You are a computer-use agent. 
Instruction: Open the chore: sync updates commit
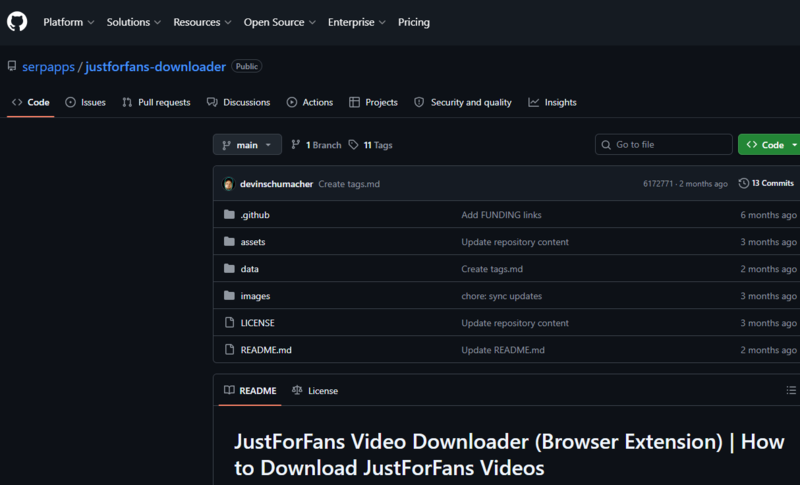click(502, 296)
